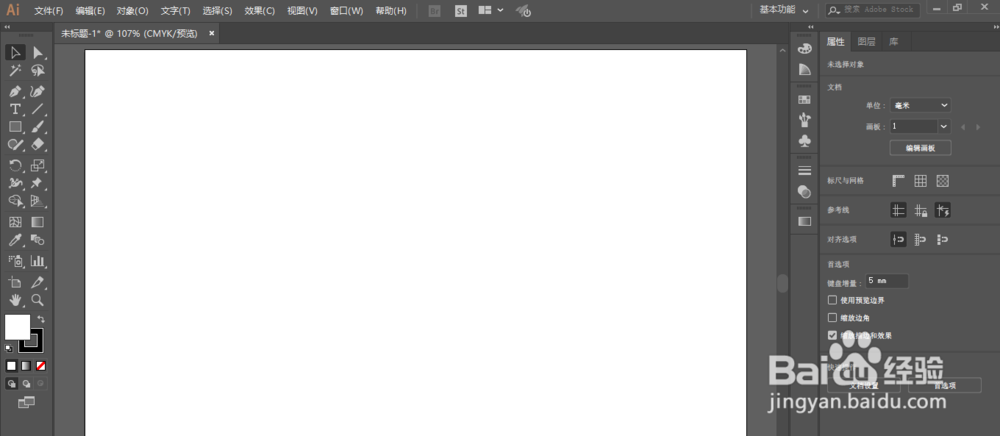This screenshot has height=436, width=1000.
Task: Collapse the Properties panel double arrow
Action: [x=996, y=27]
